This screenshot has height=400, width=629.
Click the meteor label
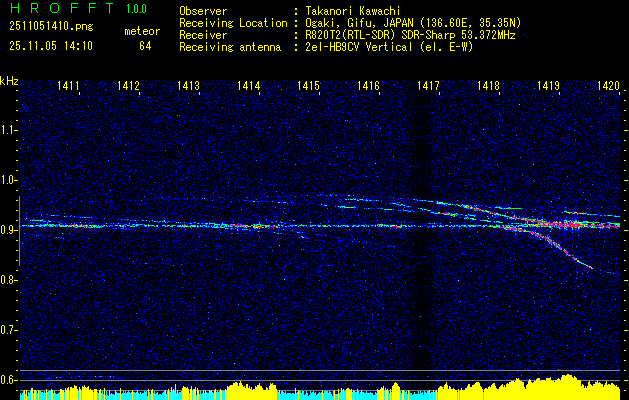pyautogui.click(x=142, y=31)
